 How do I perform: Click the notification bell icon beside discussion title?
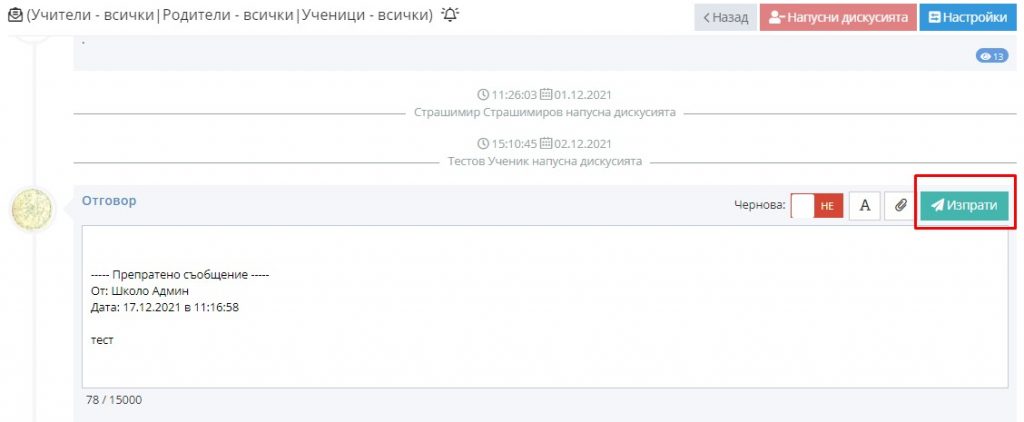coord(450,15)
